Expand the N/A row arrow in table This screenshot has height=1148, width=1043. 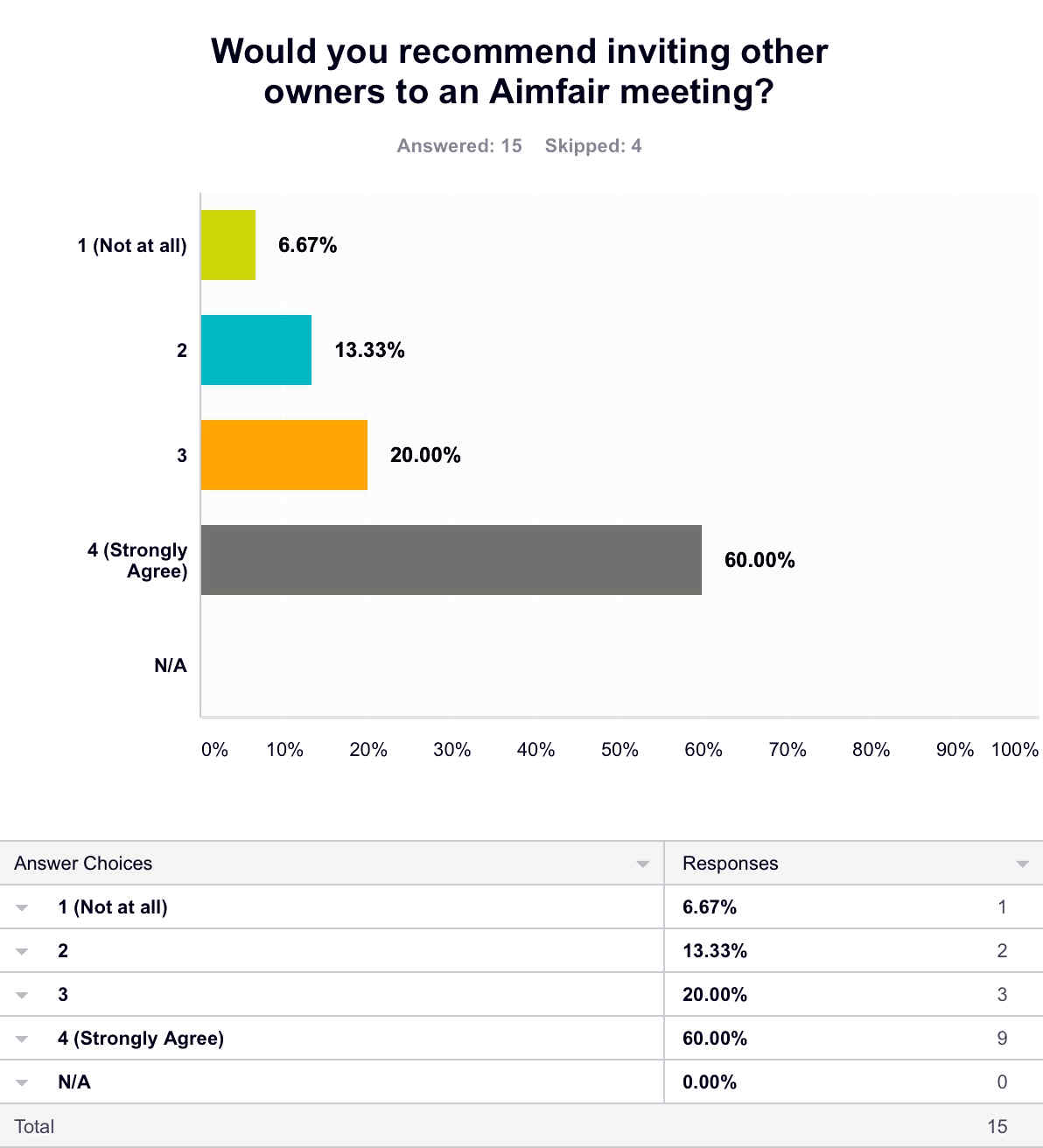[x=22, y=1082]
